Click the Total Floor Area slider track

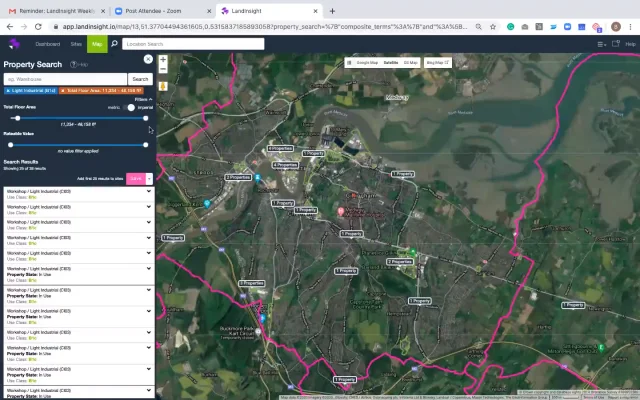pyautogui.click(x=80, y=118)
